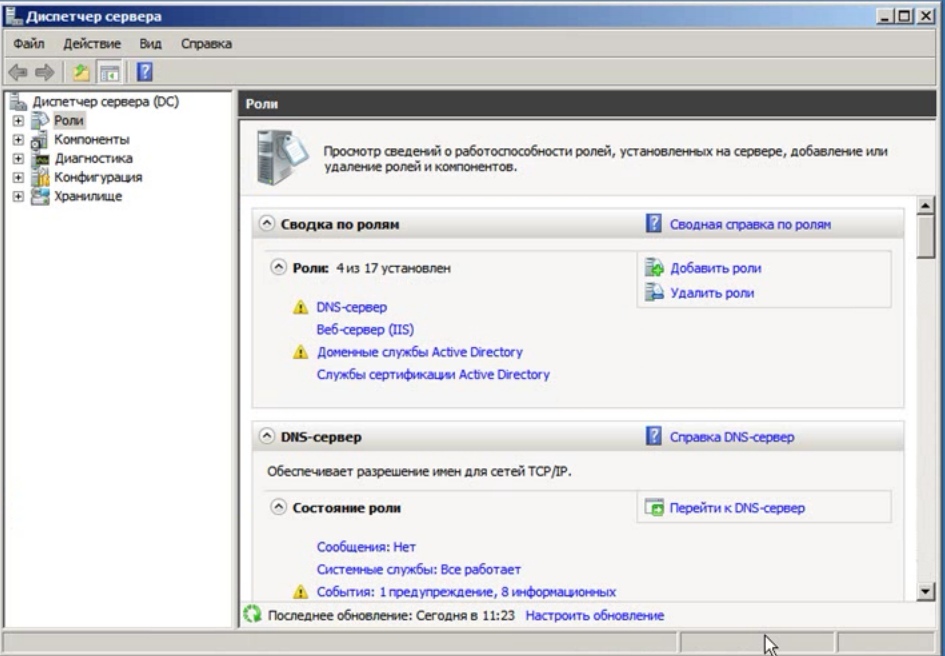Collapse the Состояние роли subsection

278,507
